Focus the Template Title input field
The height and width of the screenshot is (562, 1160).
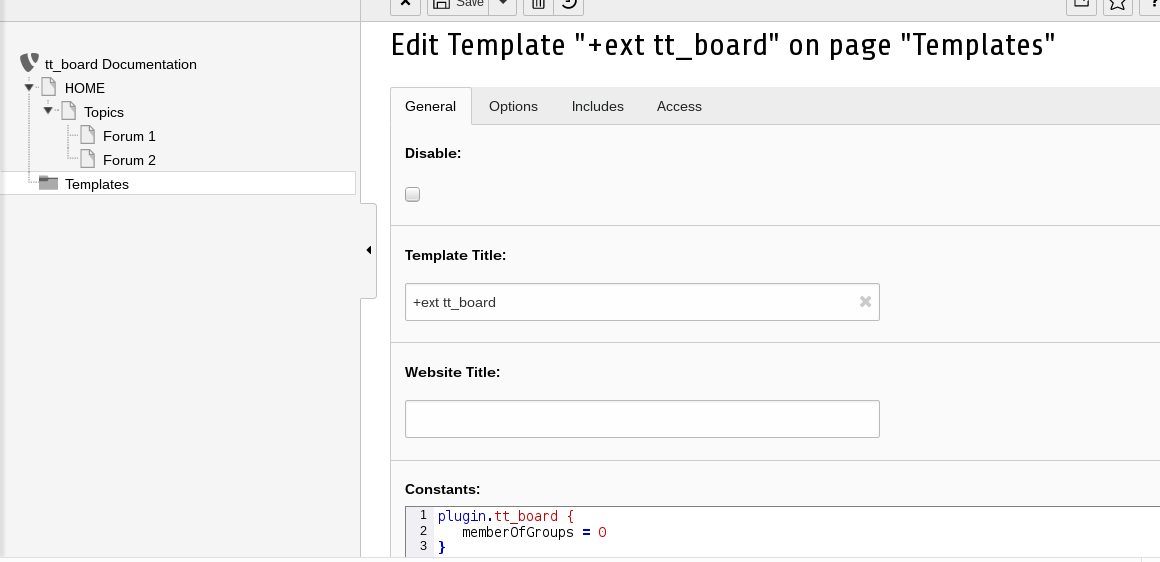point(642,302)
